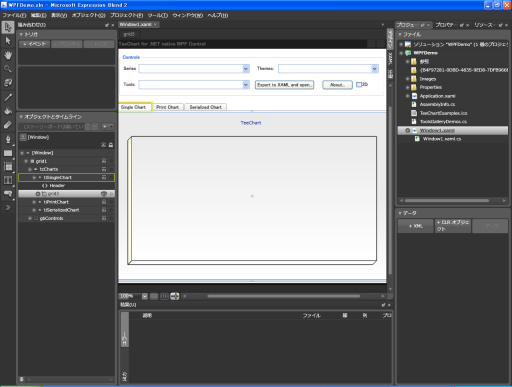Toggle visibility eye for tcCharts row
Viewport: 512px width, 387px height.
[104, 169]
